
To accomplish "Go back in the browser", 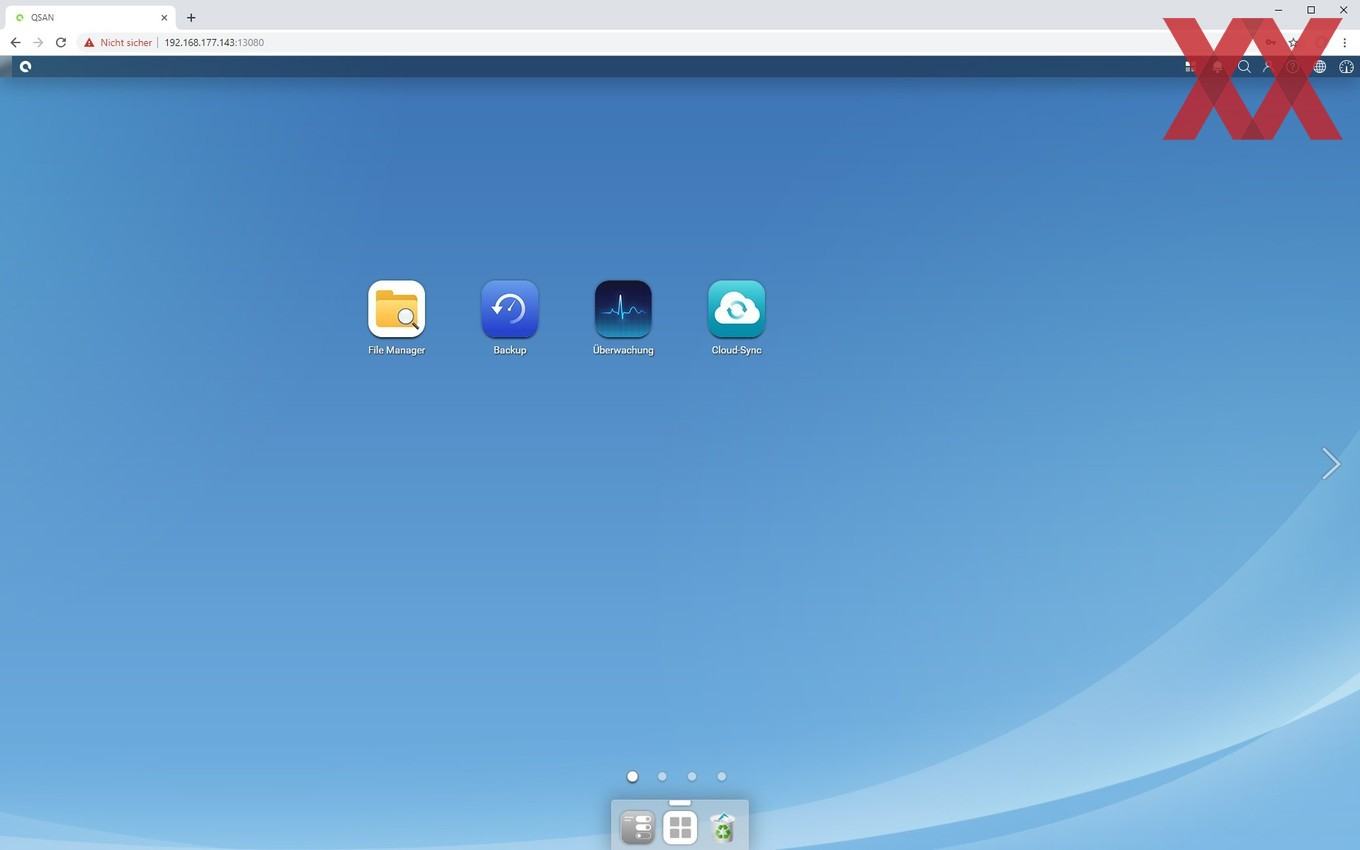I will click(x=15, y=42).
